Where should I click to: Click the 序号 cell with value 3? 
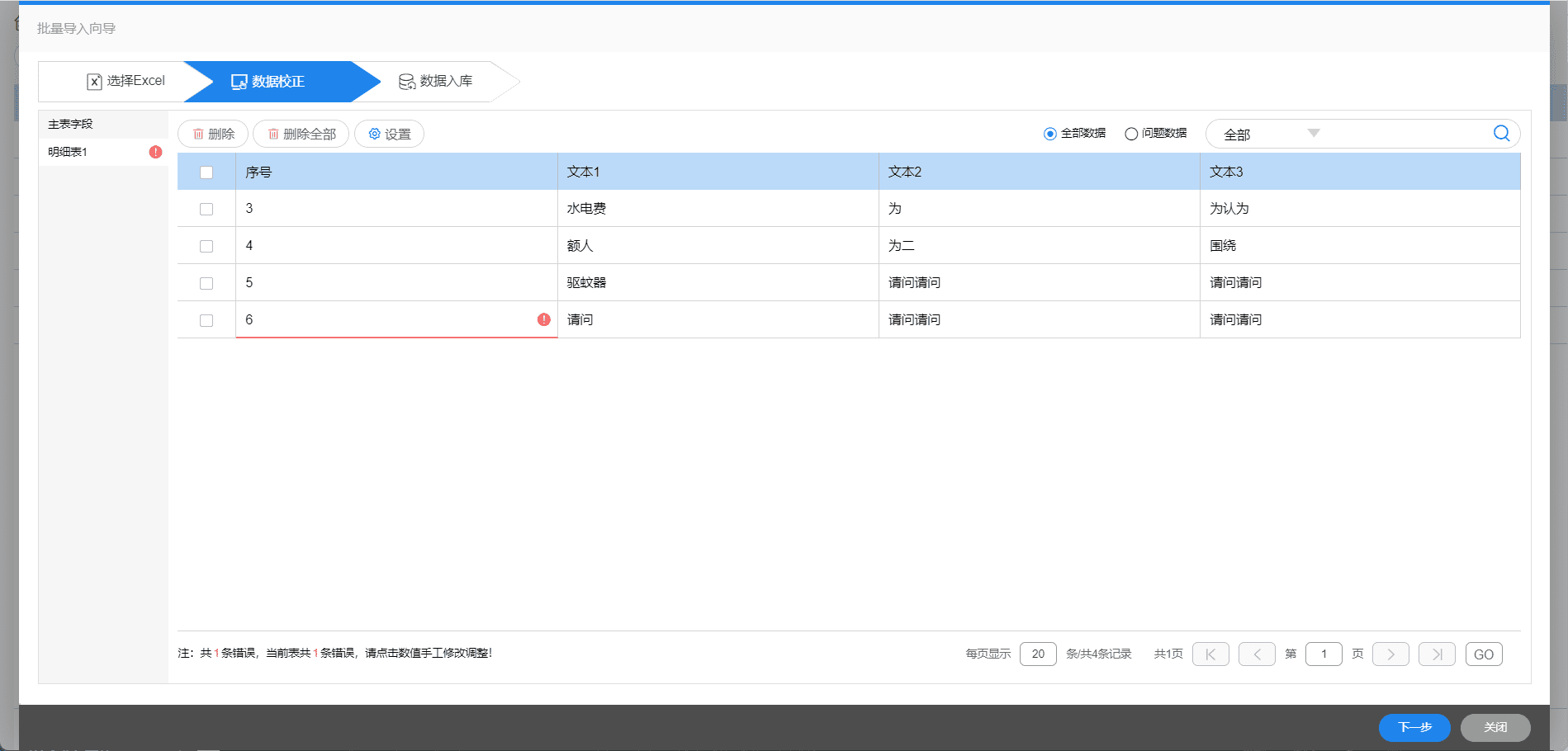click(396, 209)
